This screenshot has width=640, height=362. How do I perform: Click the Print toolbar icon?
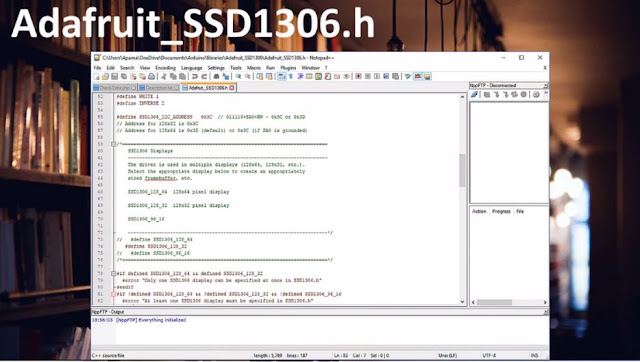click(151, 77)
